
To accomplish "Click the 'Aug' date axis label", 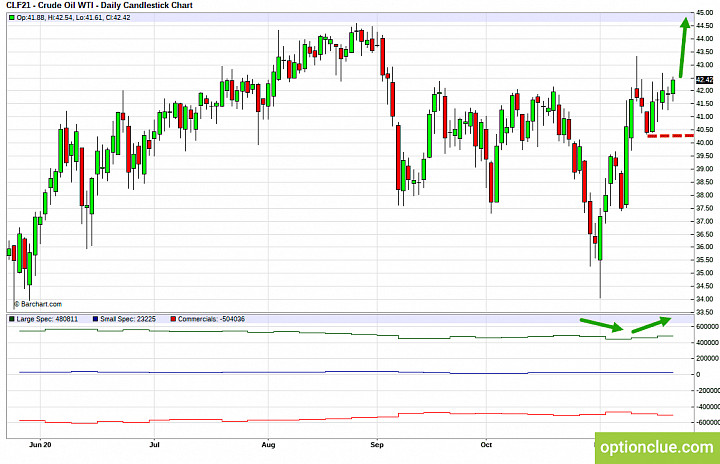I will point(268,445).
